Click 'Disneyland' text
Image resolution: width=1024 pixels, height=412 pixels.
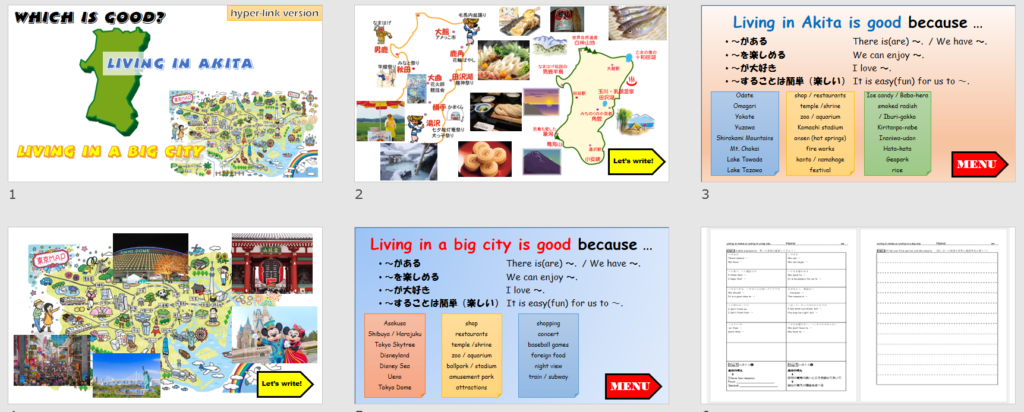click(x=395, y=355)
